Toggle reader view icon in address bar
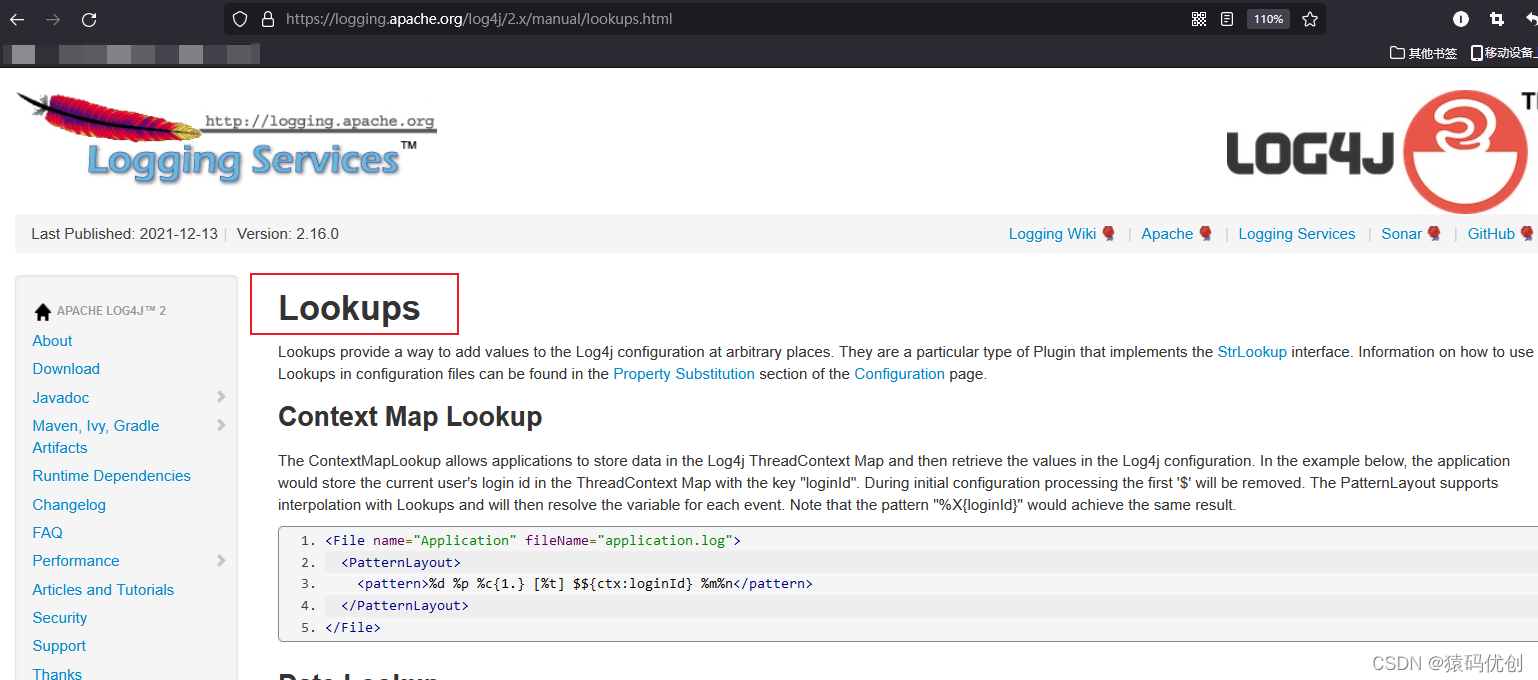1538x680 pixels. tap(1227, 19)
